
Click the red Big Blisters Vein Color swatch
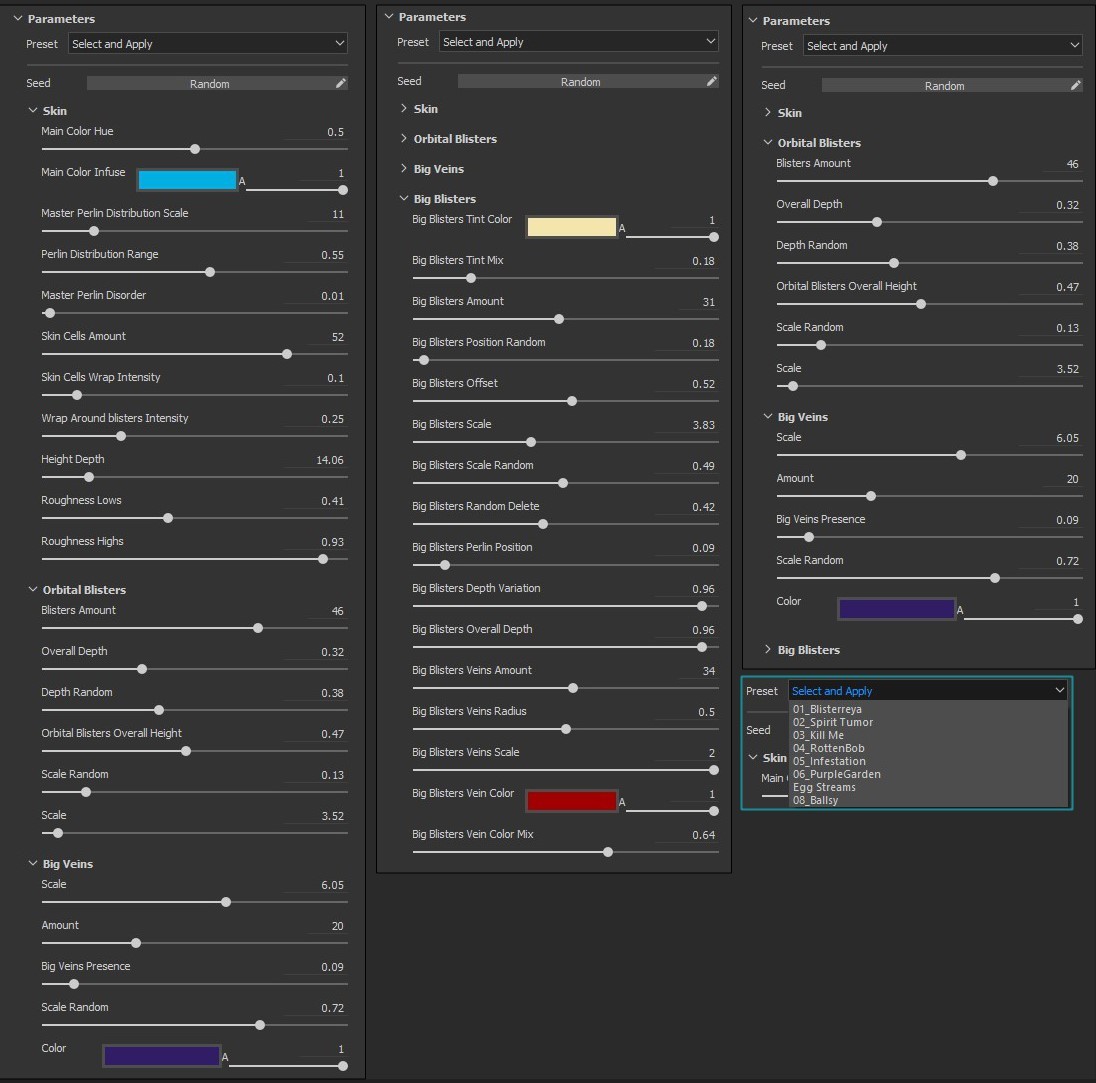tap(572, 801)
